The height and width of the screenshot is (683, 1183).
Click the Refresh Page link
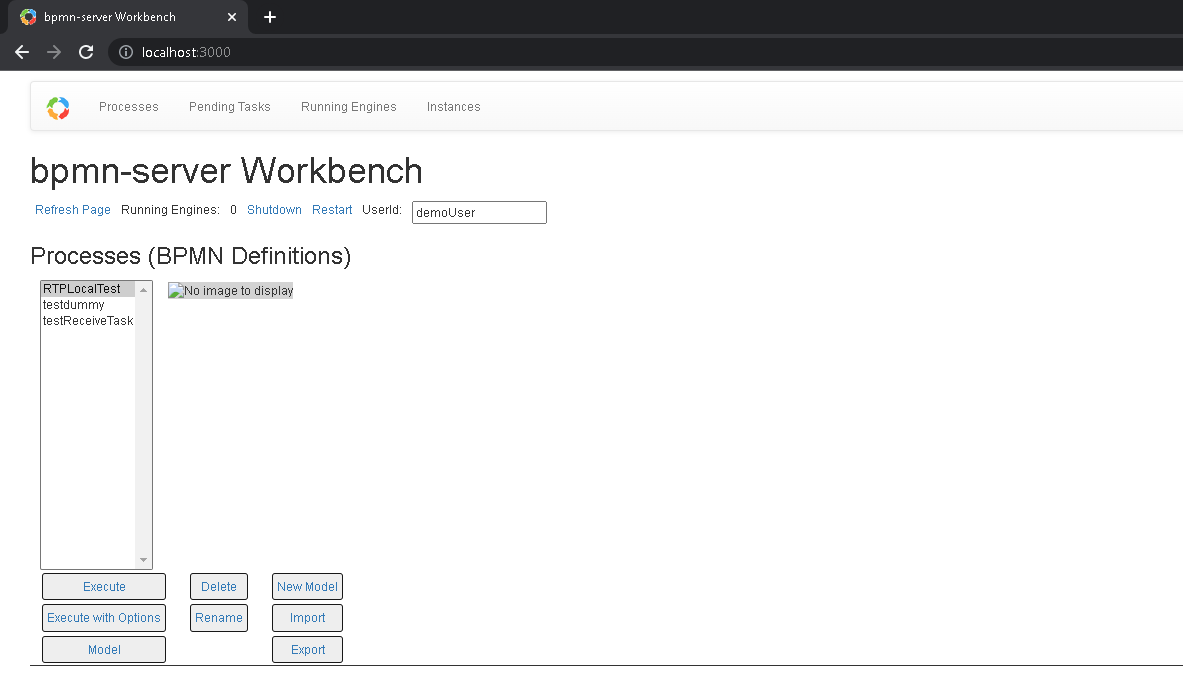point(72,210)
